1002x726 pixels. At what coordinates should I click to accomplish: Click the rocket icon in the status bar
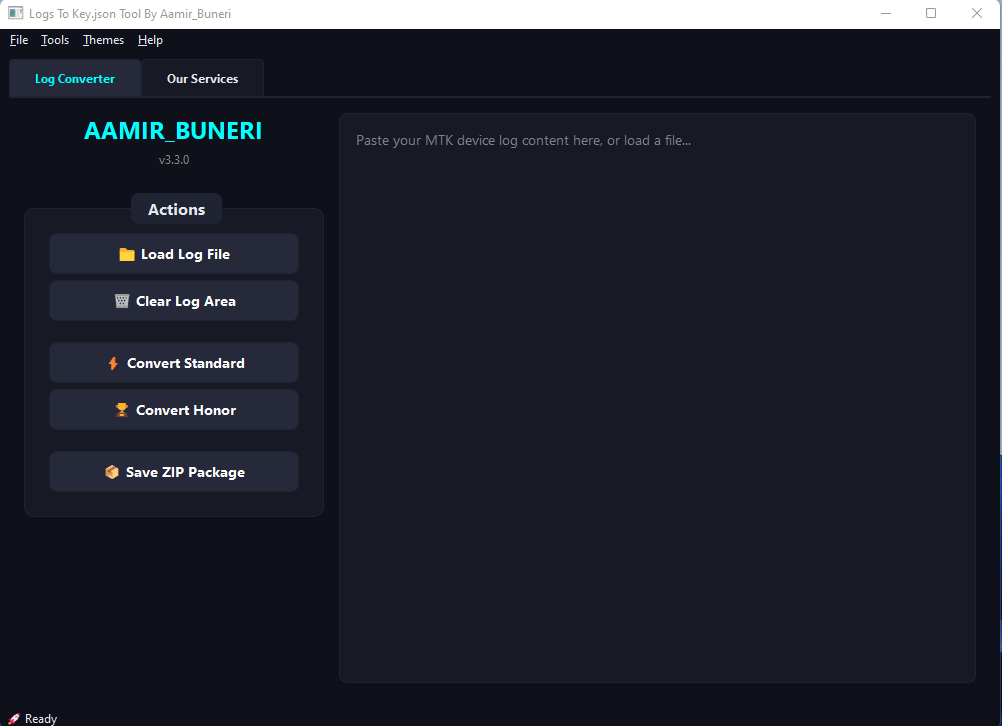tap(14, 718)
